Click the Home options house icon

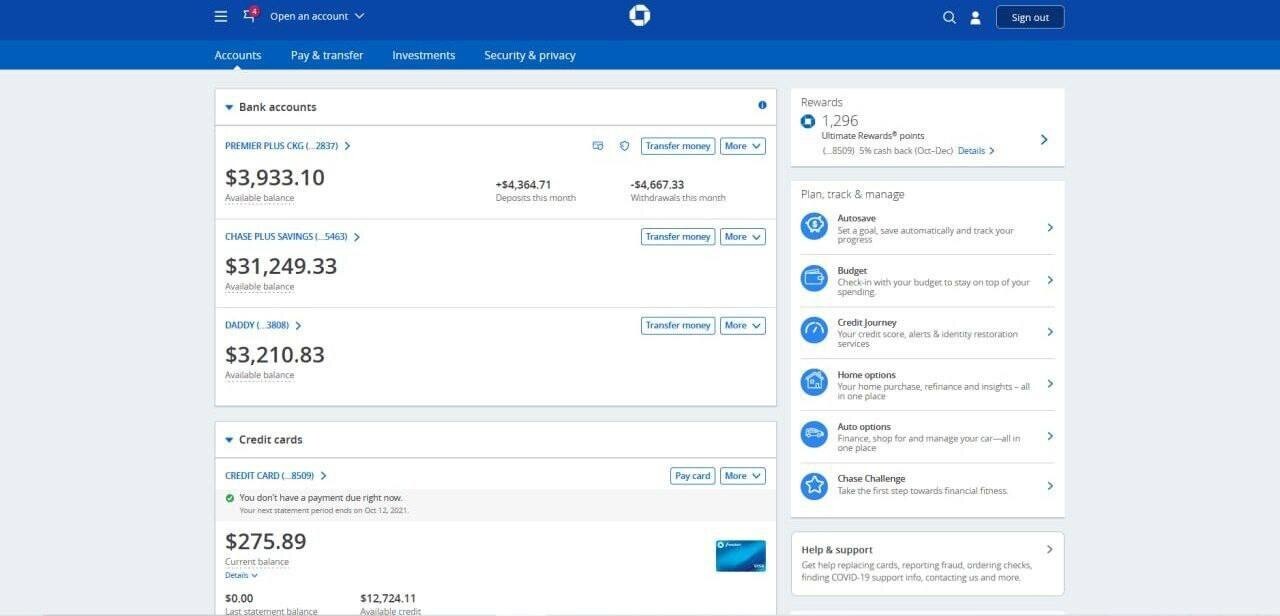click(814, 382)
